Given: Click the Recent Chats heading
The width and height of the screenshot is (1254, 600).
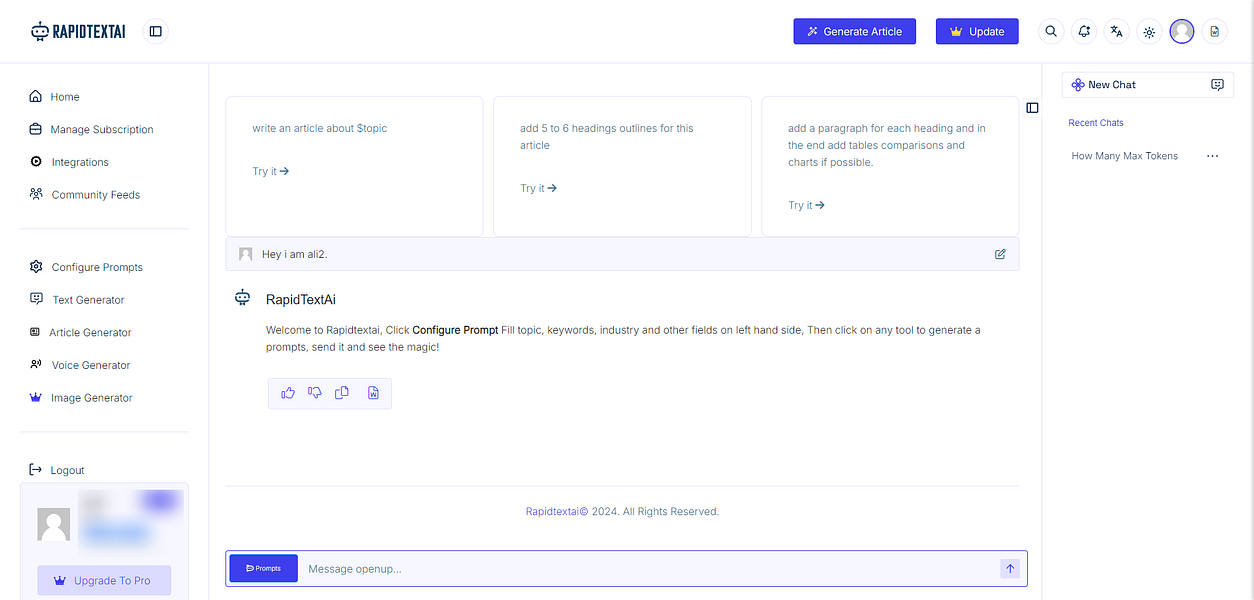Looking at the screenshot, I should click(1096, 123).
